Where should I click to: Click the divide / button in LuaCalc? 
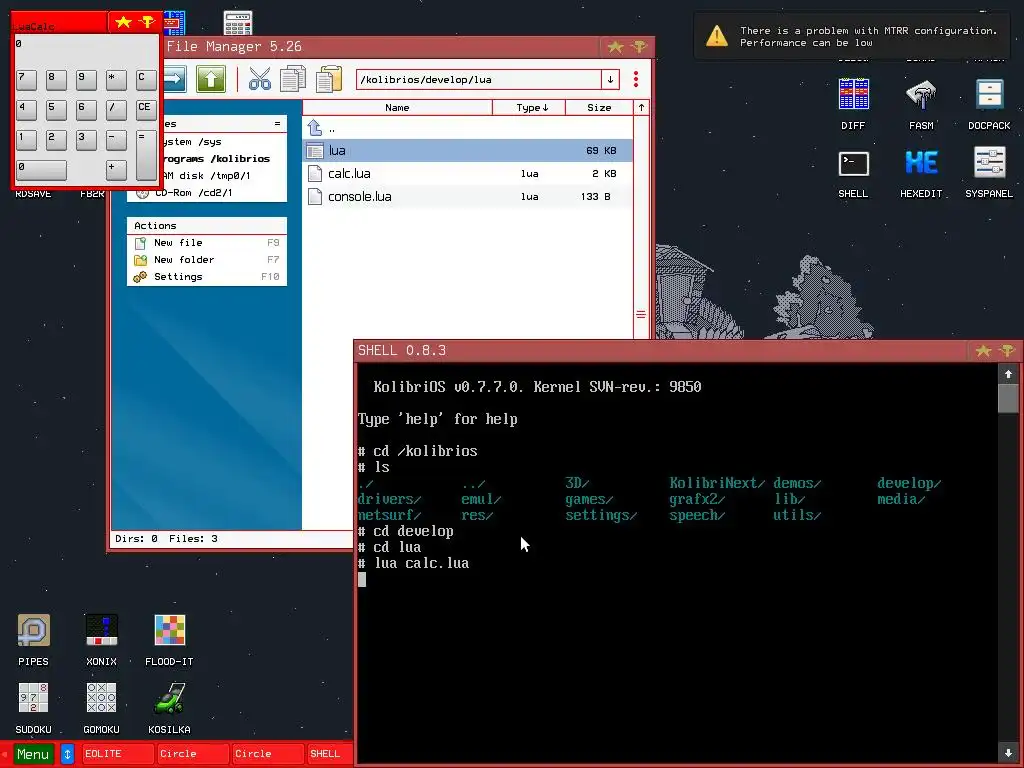click(116, 110)
